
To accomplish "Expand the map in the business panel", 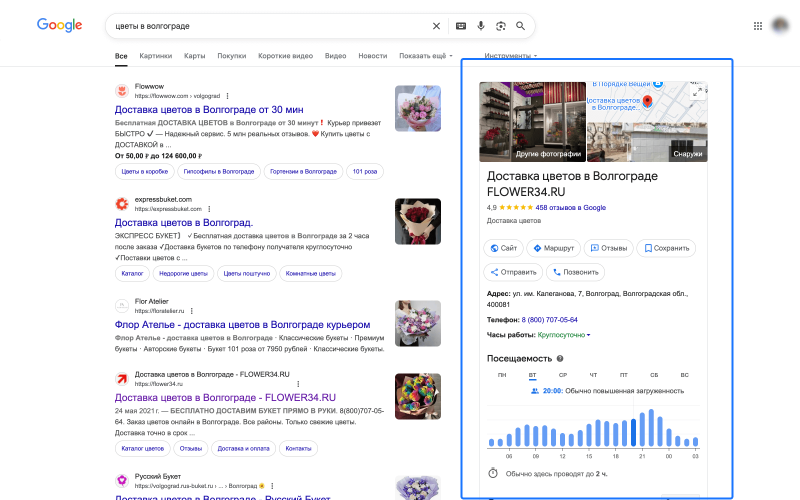I will [698, 92].
